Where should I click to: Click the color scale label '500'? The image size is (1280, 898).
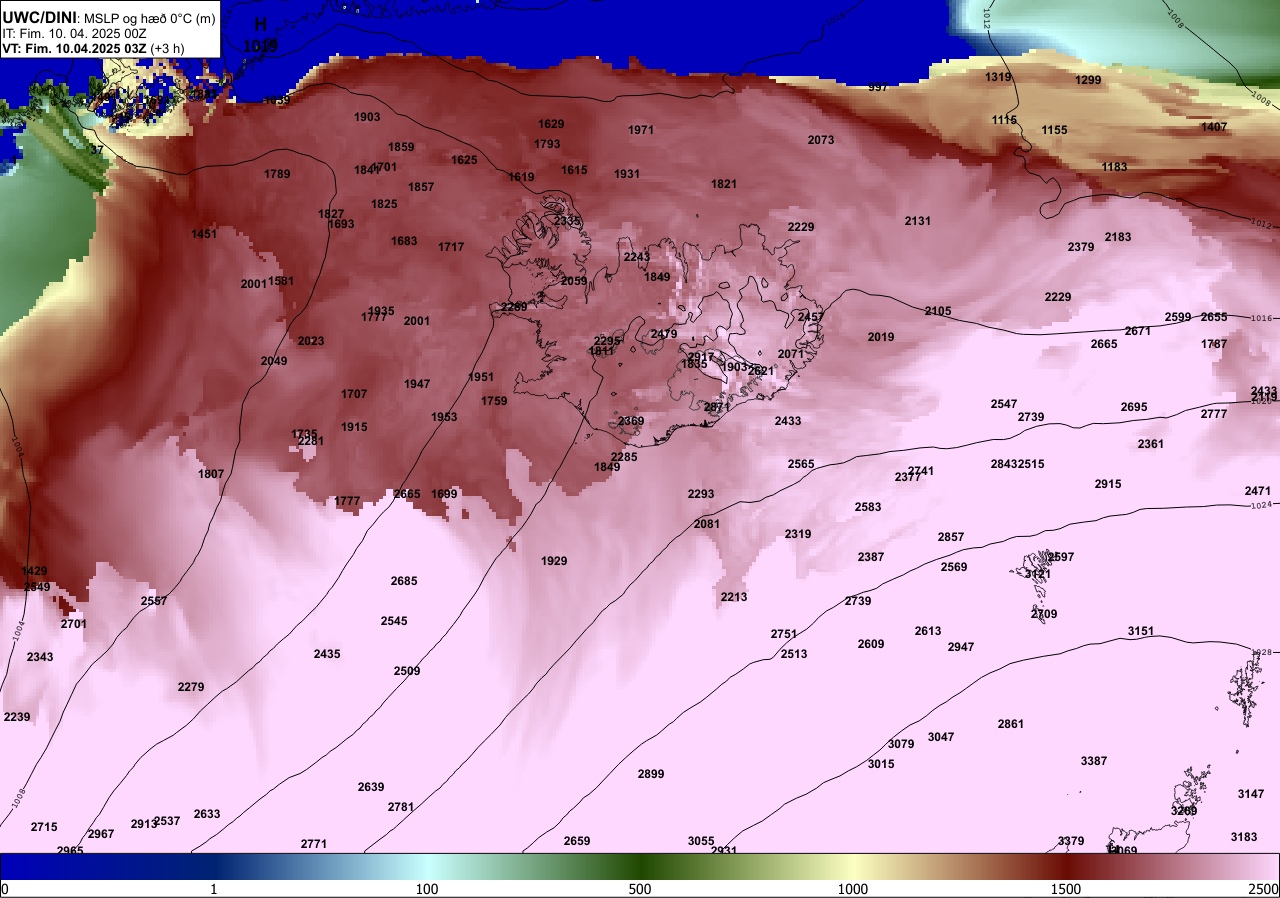(640, 889)
